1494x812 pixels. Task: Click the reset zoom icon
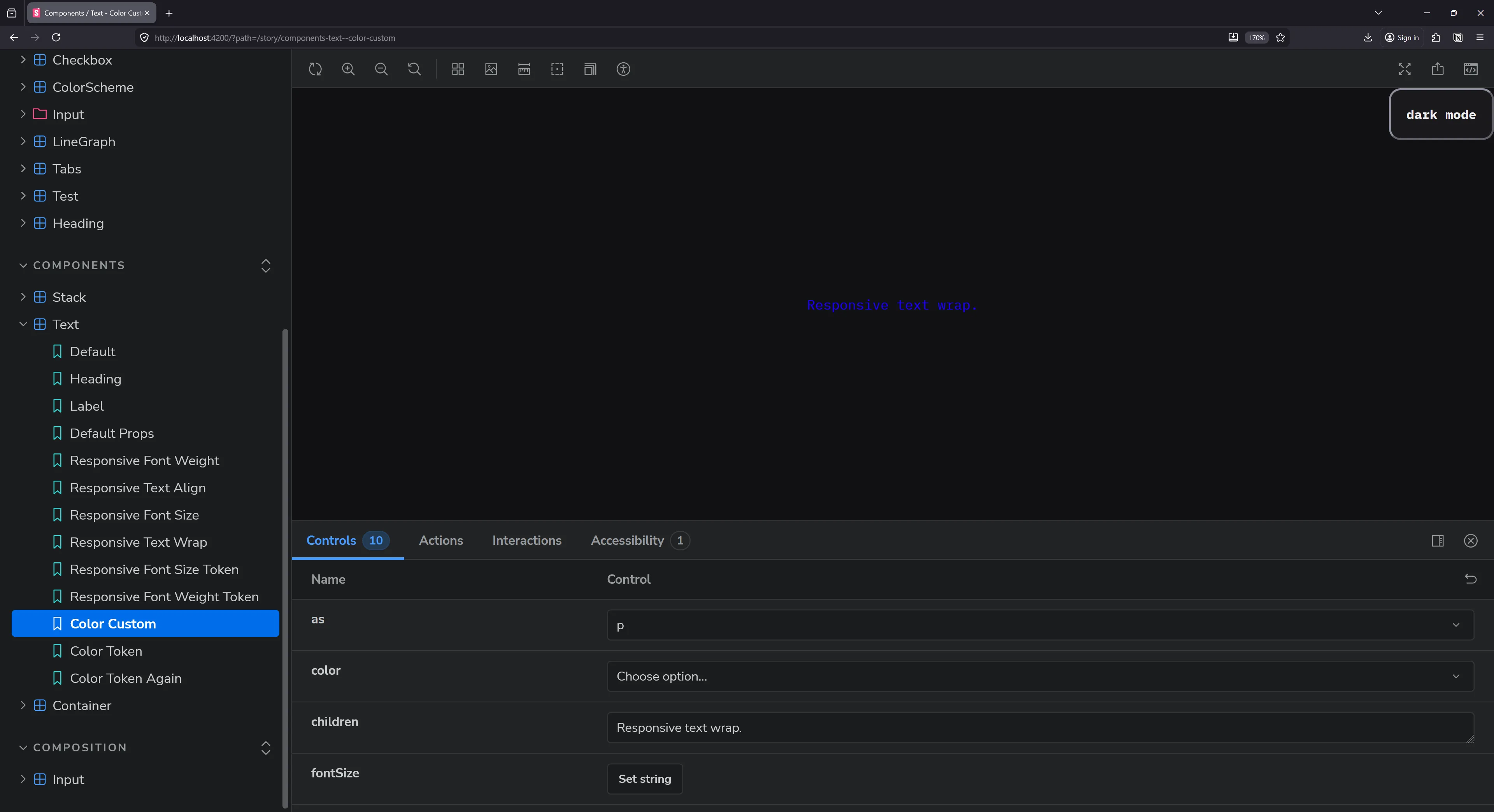[x=414, y=69]
